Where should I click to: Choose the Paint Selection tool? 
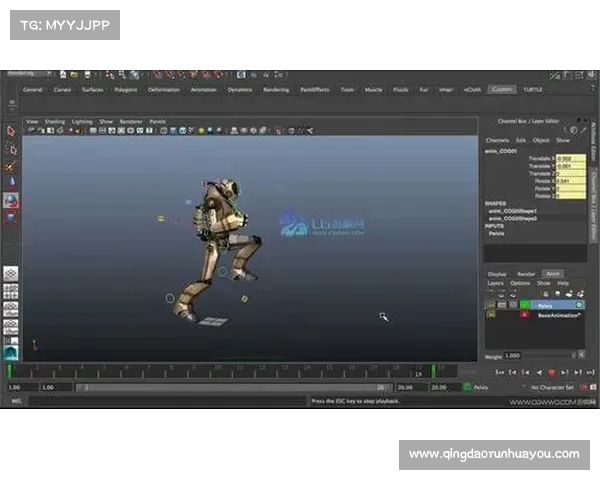click(11, 166)
